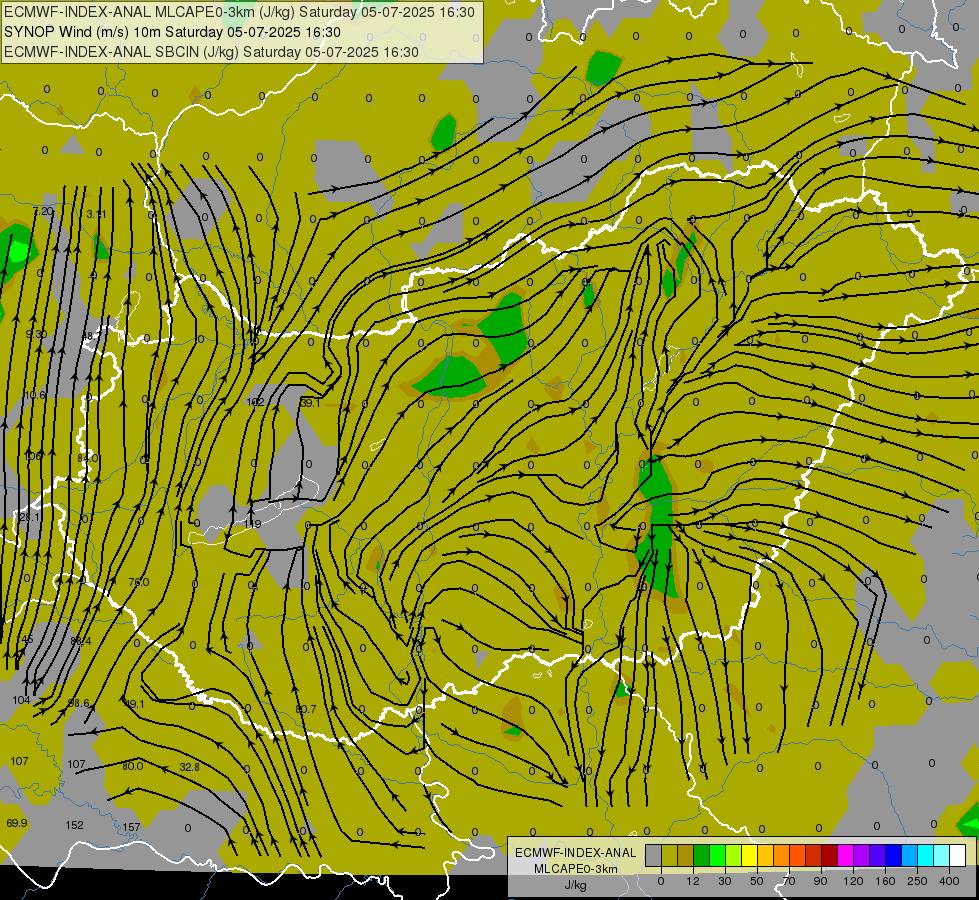979x900 pixels.
Task: Click the legend tick label '400'
Action: pos(949,881)
